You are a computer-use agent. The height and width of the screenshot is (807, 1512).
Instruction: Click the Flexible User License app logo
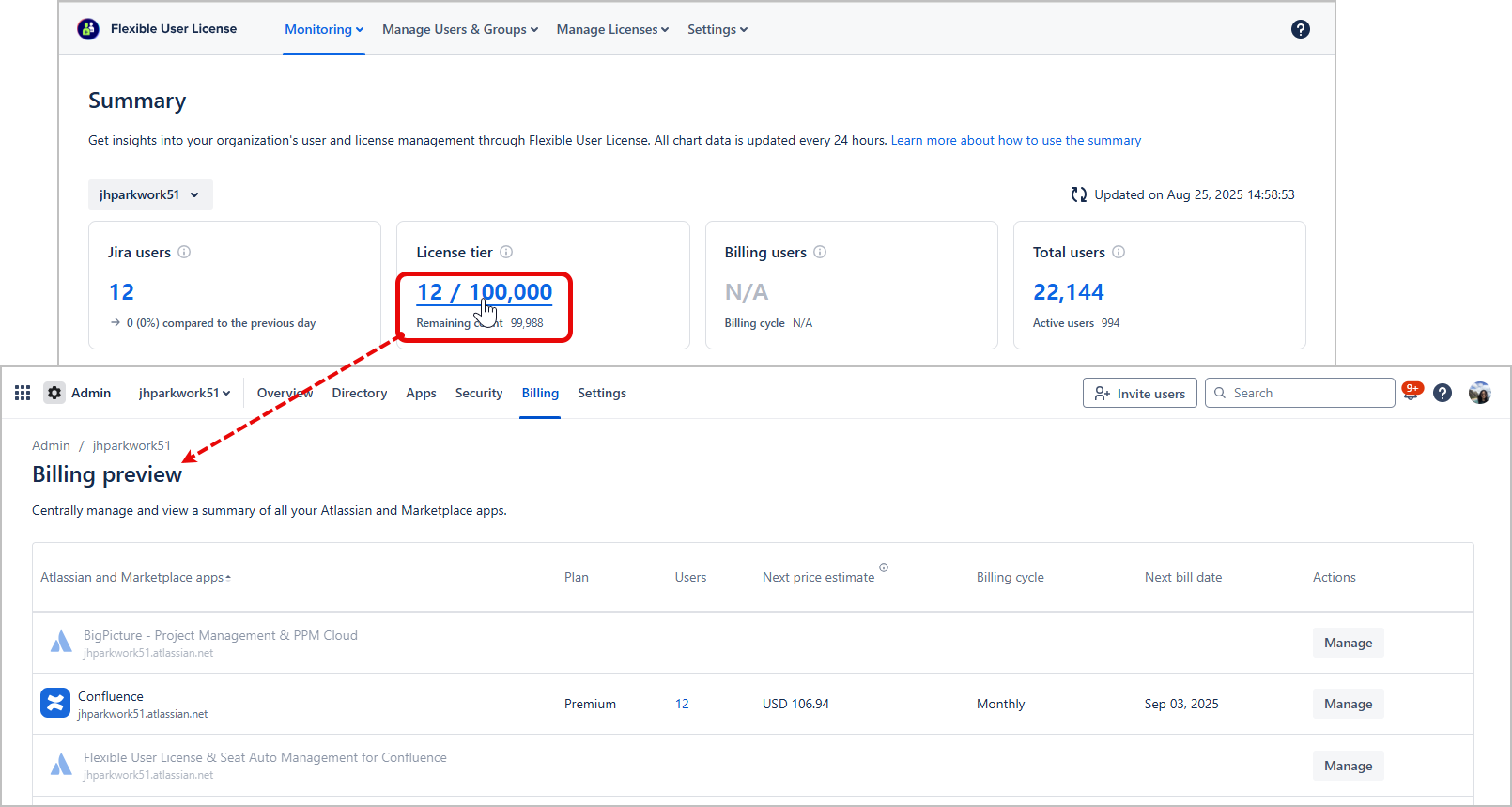(88, 29)
